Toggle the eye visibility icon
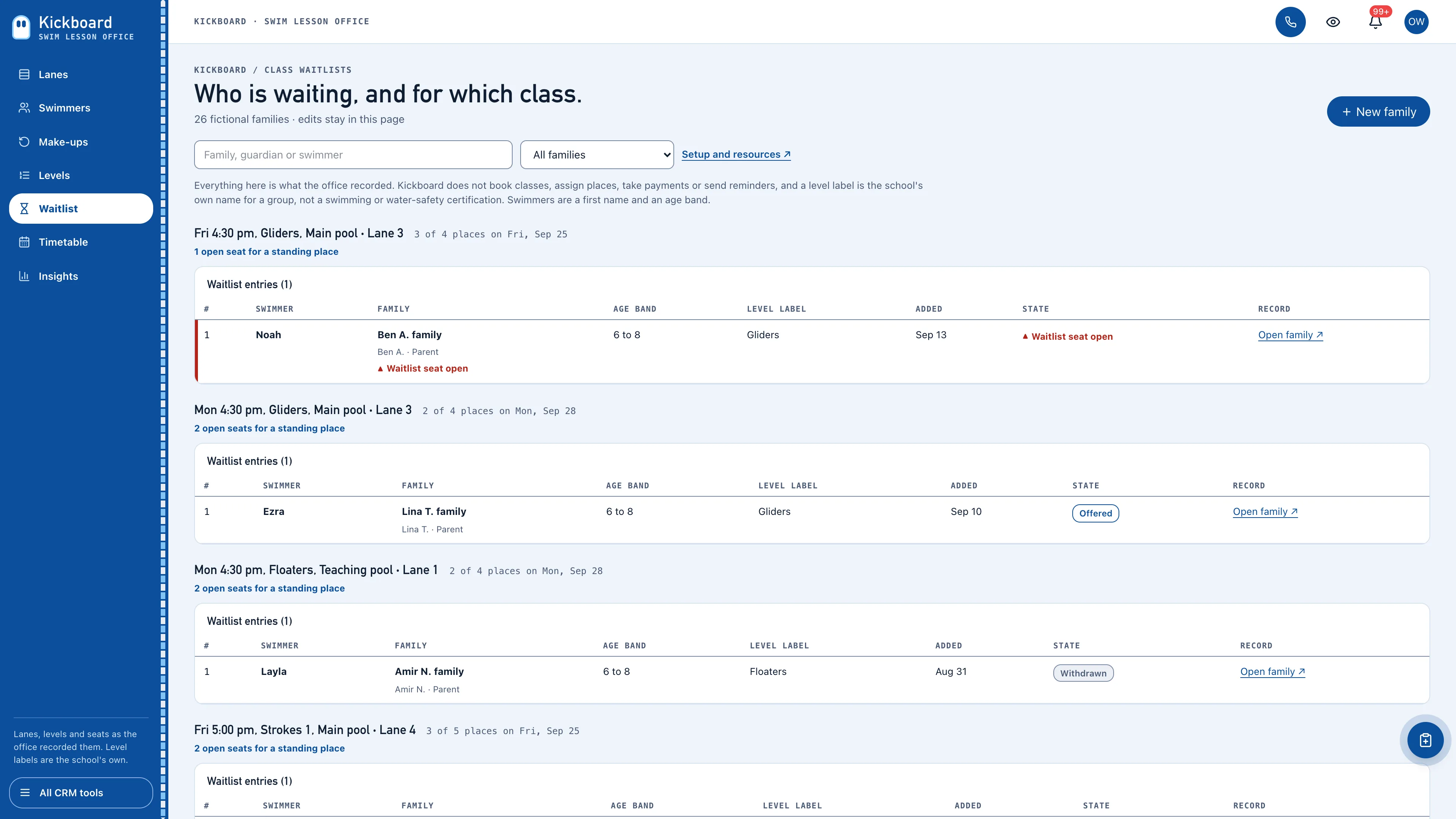The width and height of the screenshot is (1456, 819). pos(1333,22)
